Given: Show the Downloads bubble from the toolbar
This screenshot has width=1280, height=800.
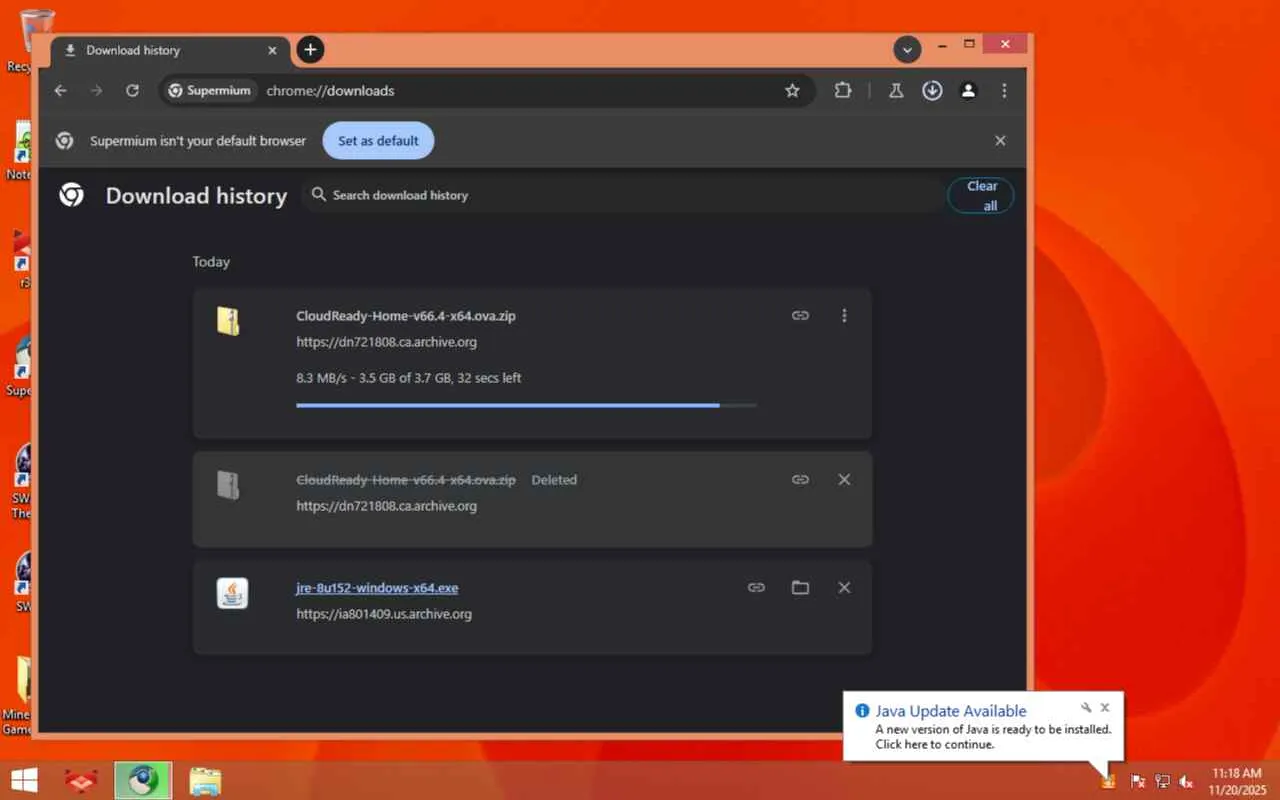Looking at the screenshot, I should coord(932,91).
